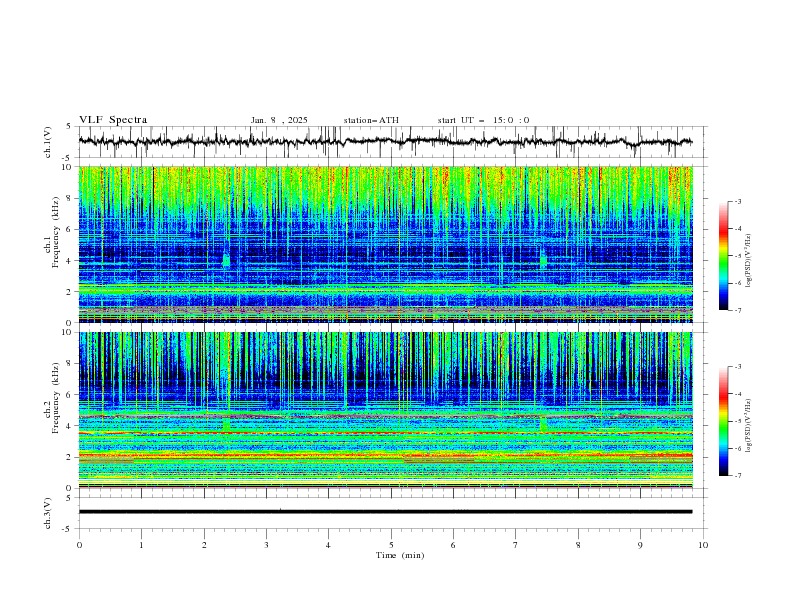Screen dimensions: 792x612
Task: Click time axis tick label "9"
Action: click(x=640, y=545)
